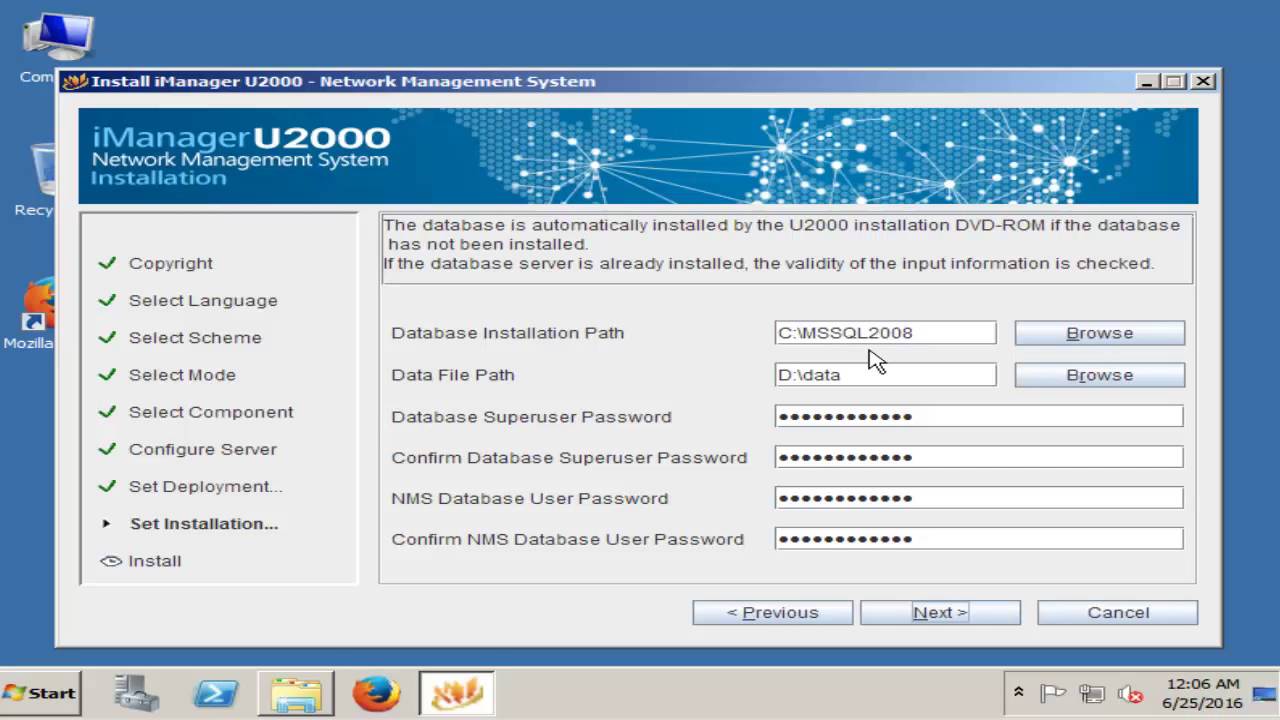Click the Database Installation Path label
This screenshot has height=720, width=1280.
[x=507, y=333]
